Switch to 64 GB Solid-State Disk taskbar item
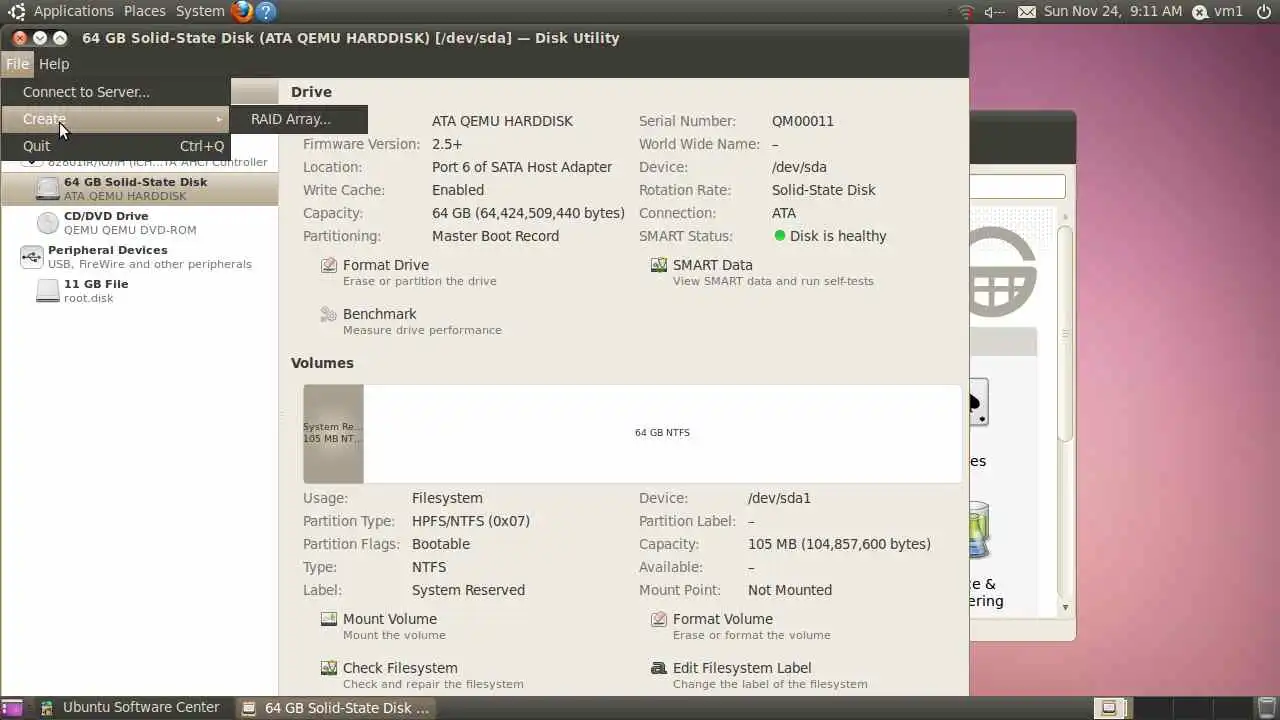Image resolution: width=1280 pixels, height=720 pixels. tap(336, 708)
